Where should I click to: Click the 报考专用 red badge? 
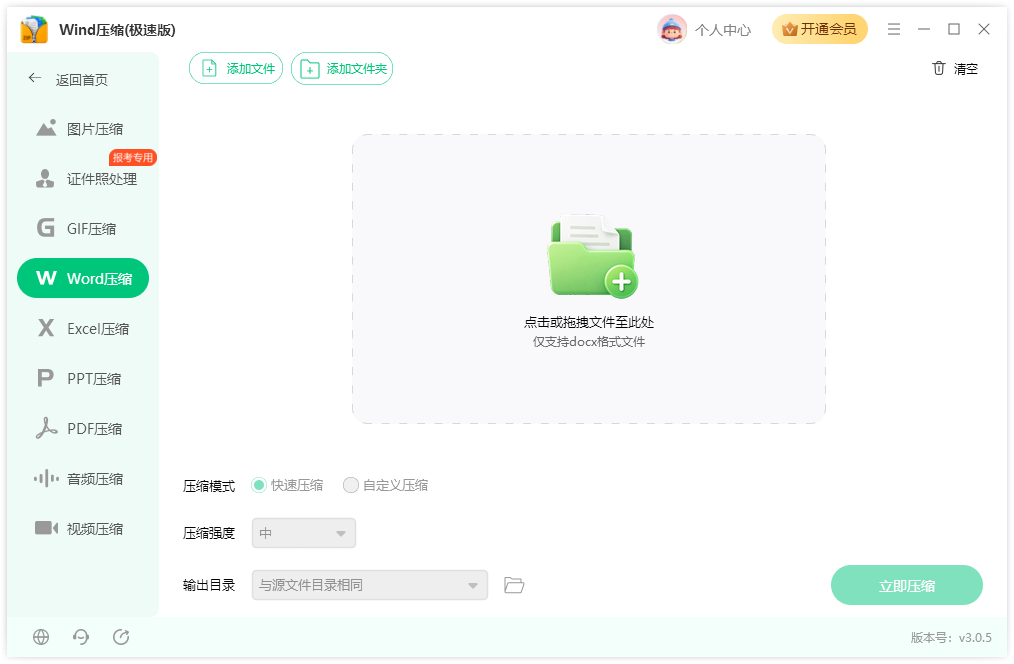click(x=133, y=157)
